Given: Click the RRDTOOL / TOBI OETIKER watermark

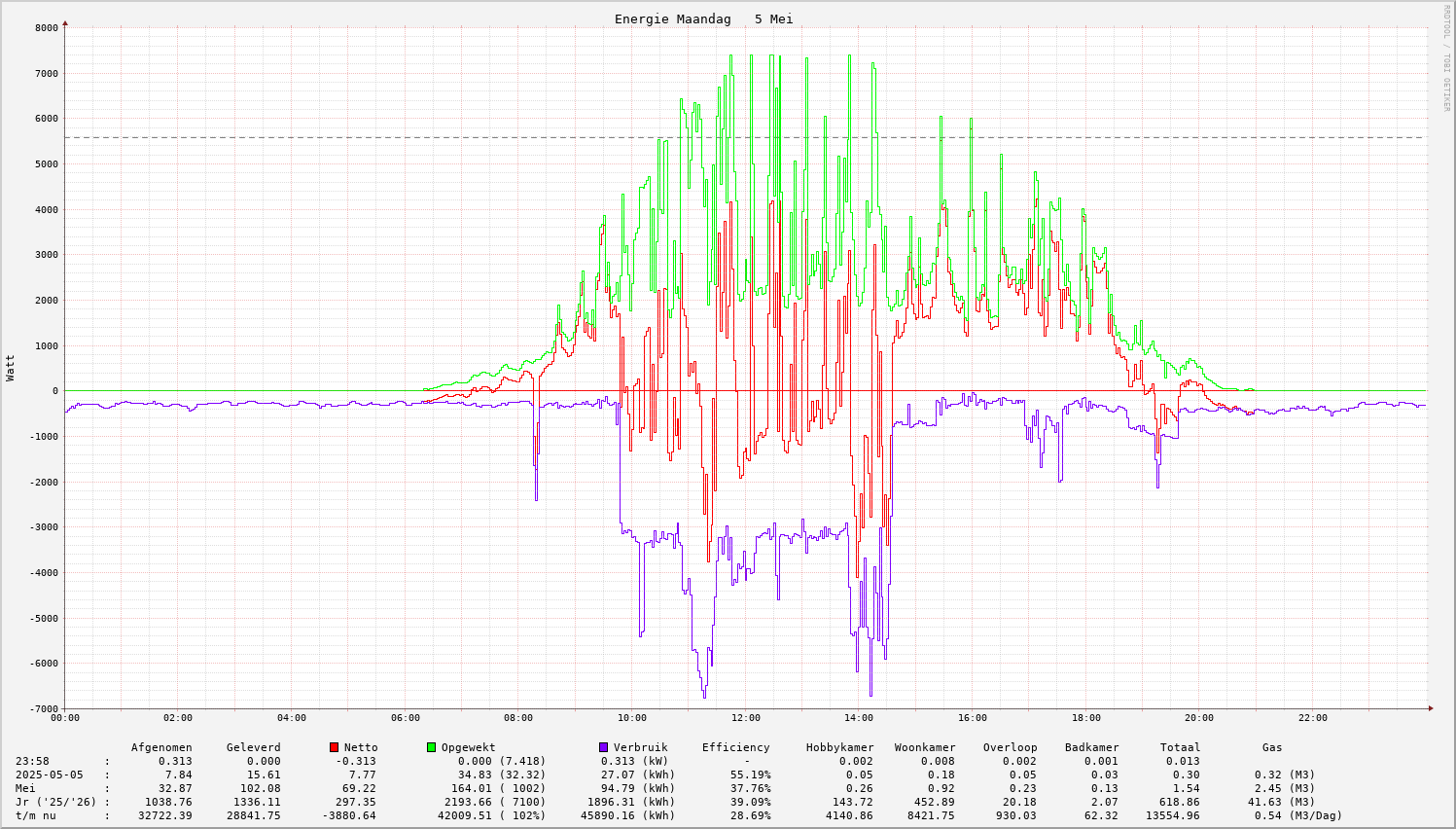Looking at the screenshot, I should (1446, 57).
